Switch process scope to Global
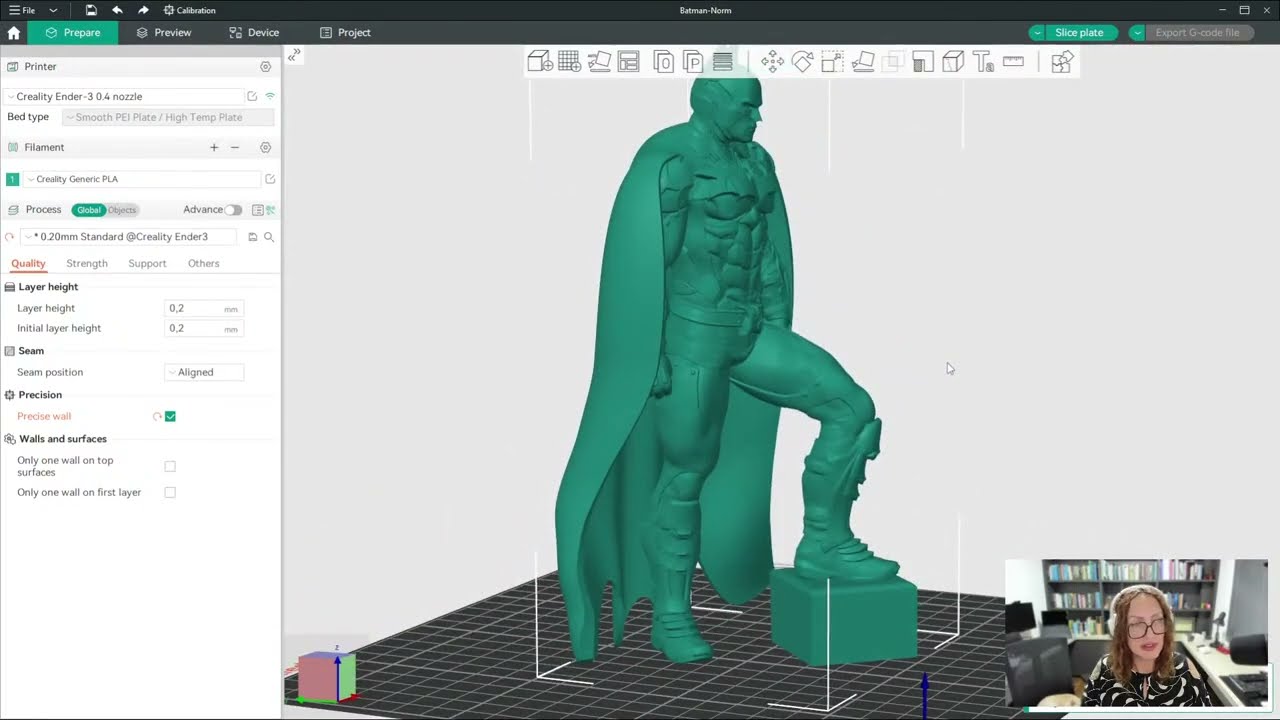 (89, 210)
